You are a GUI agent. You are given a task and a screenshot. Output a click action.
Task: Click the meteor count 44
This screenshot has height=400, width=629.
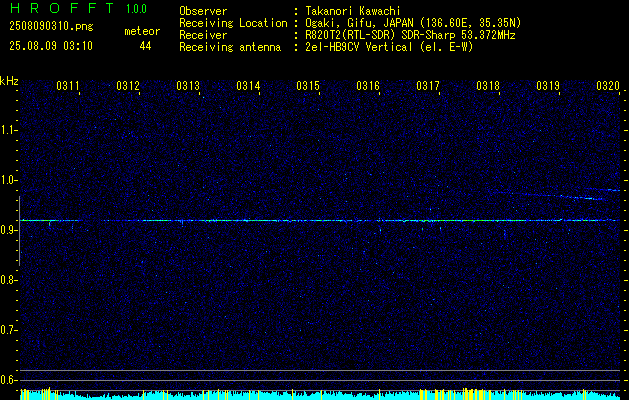[x=145, y=46]
